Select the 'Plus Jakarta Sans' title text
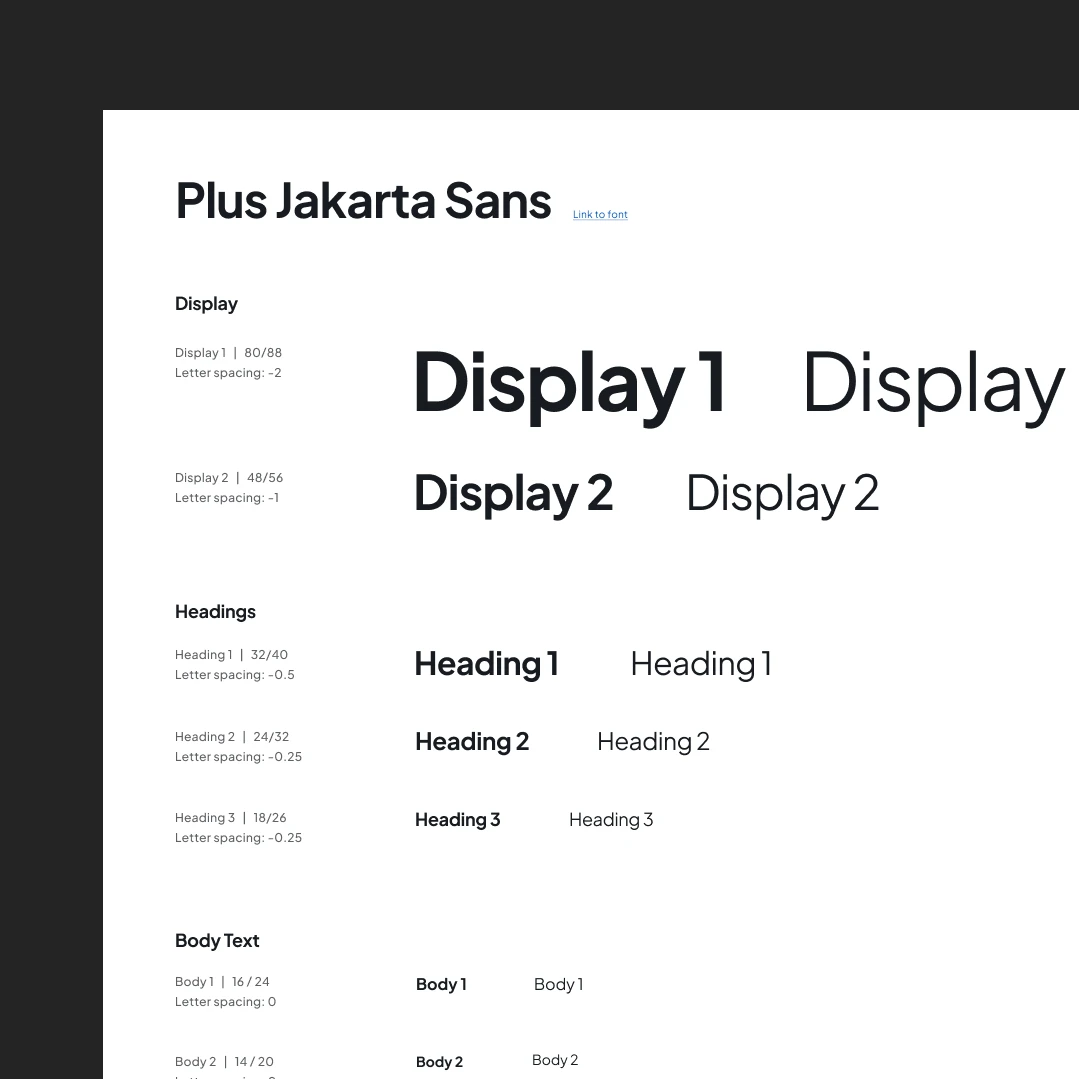 363,202
